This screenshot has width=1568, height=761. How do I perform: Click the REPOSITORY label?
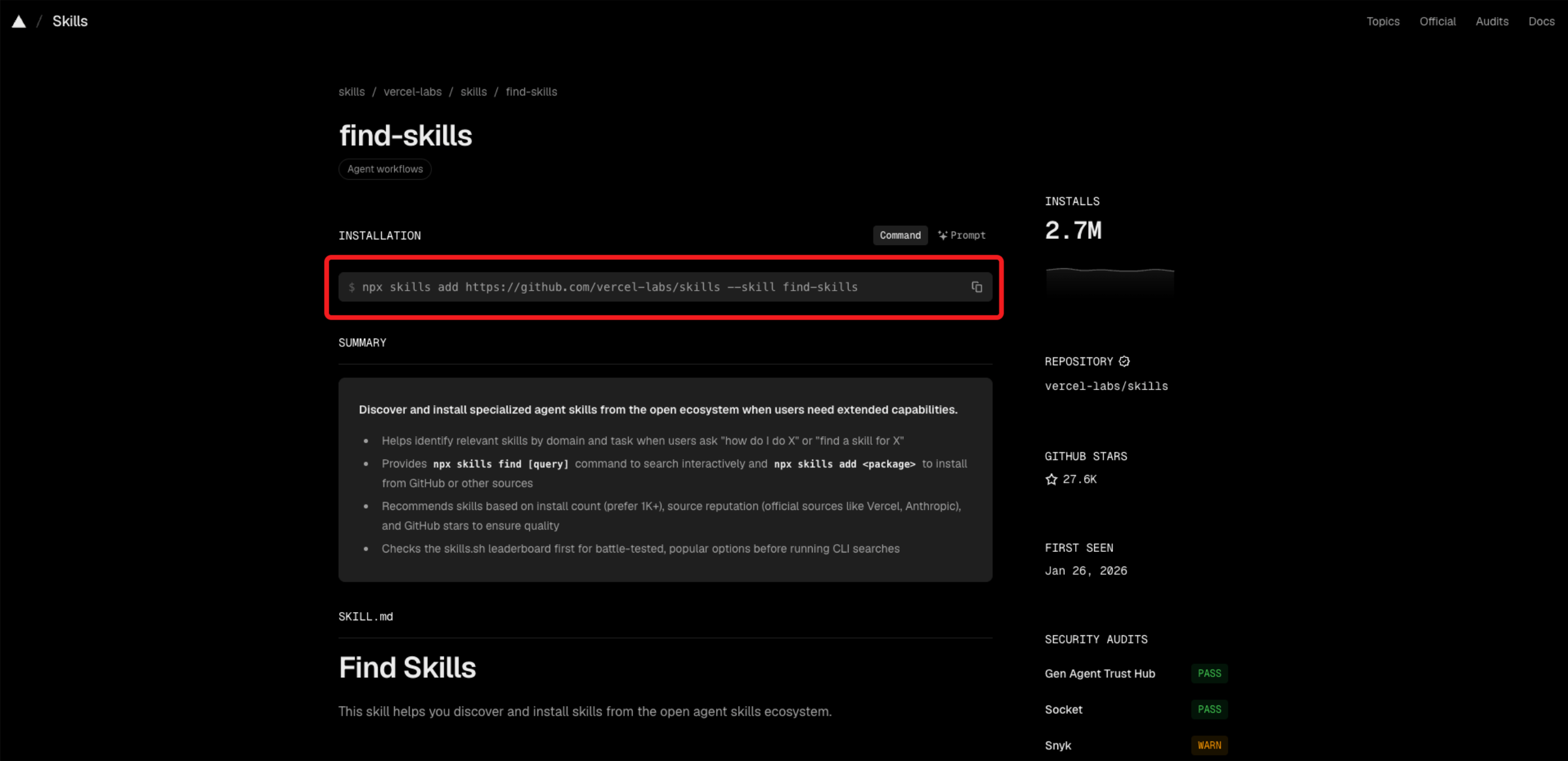click(x=1079, y=362)
